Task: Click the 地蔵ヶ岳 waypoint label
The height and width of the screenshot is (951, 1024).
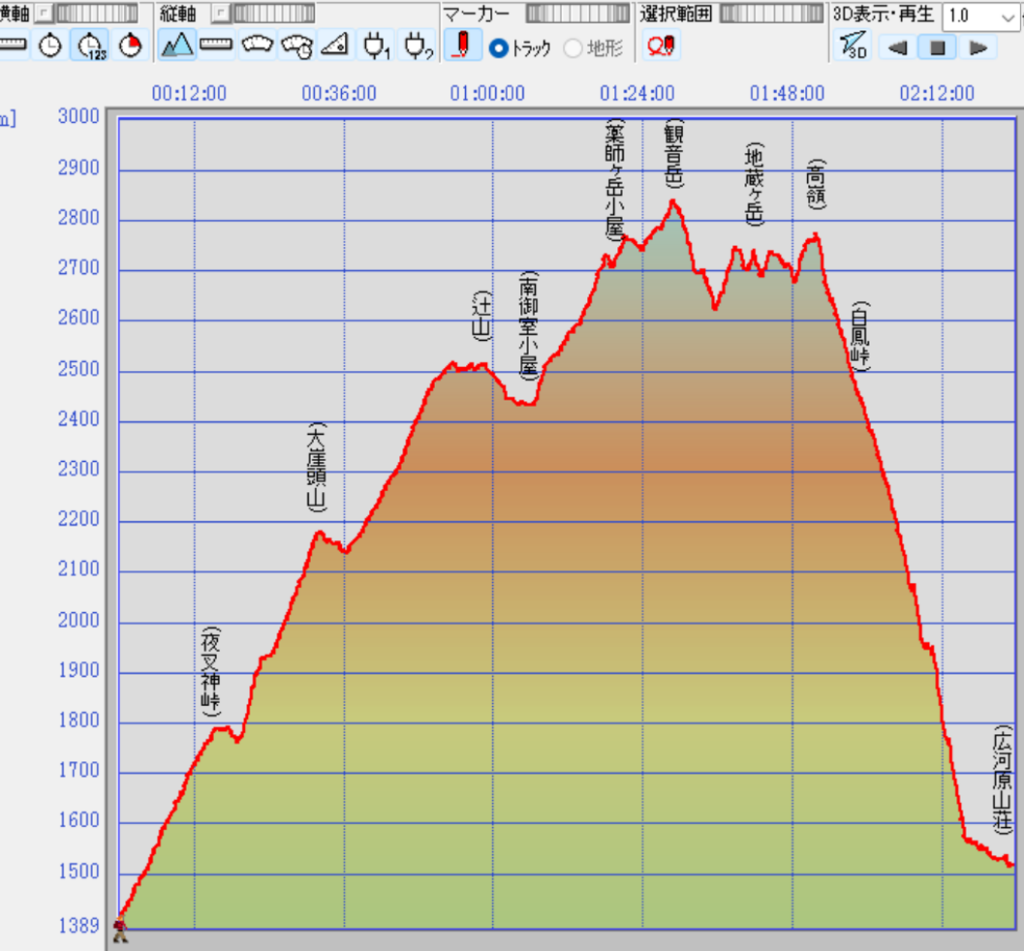Action: pyautogui.click(x=754, y=184)
